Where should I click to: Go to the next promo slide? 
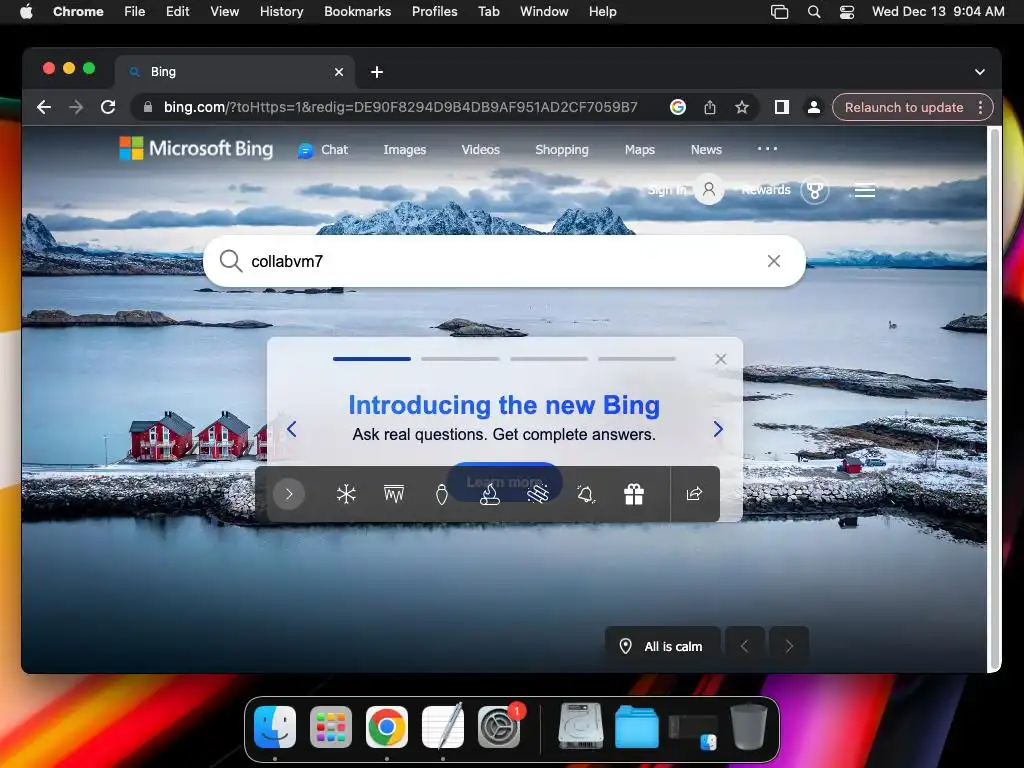click(718, 429)
